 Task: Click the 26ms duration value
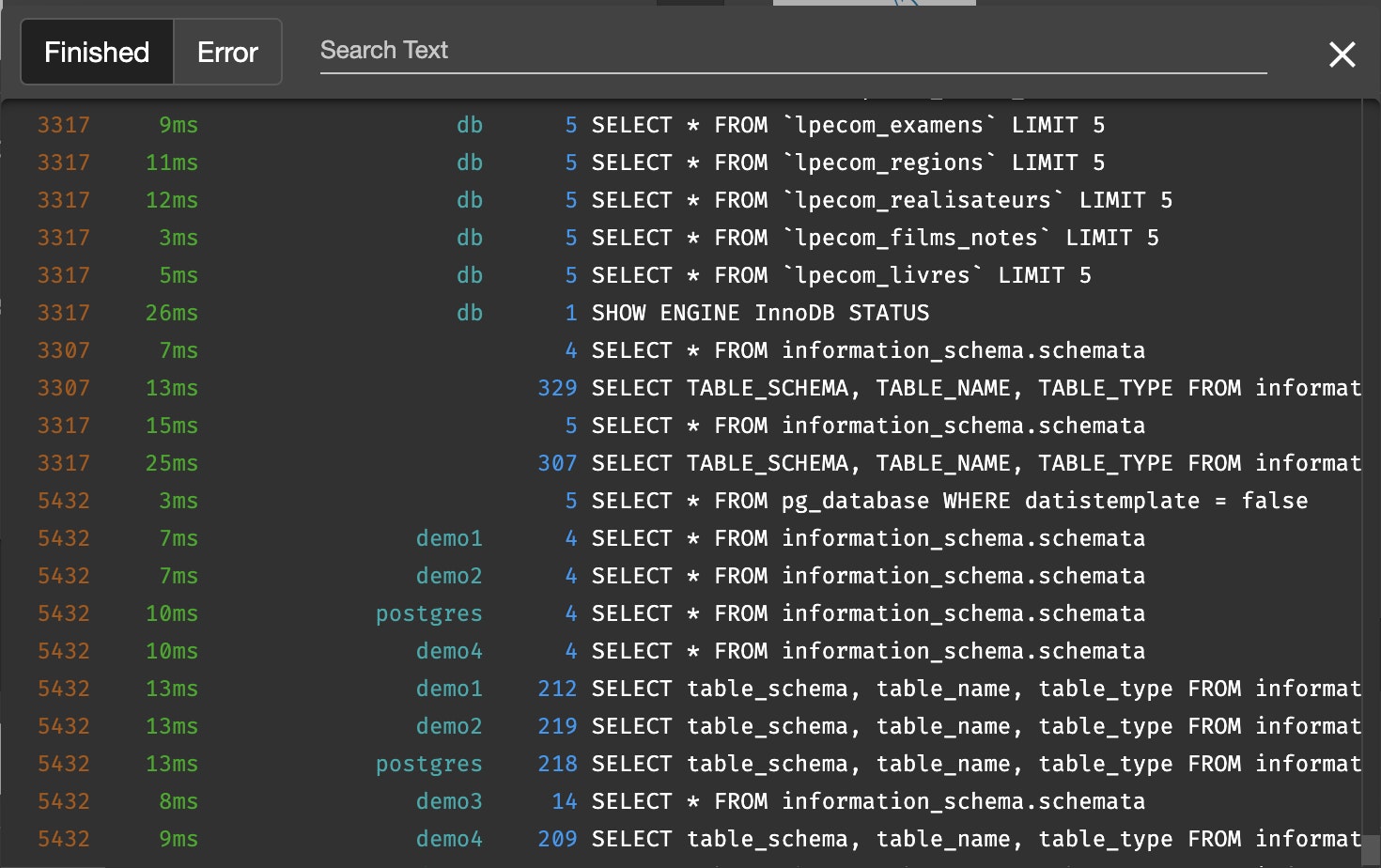172,313
